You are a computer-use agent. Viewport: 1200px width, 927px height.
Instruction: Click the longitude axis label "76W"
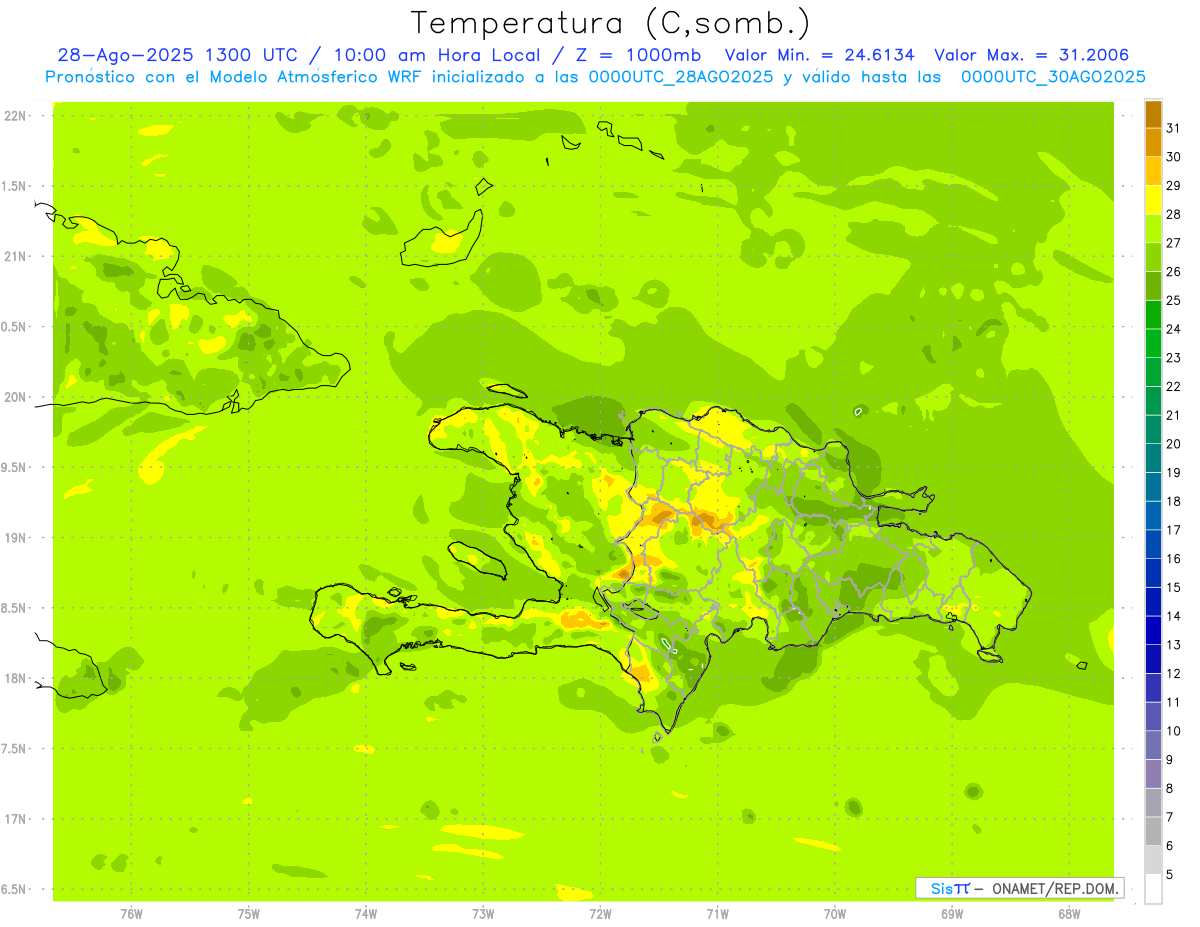[x=131, y=914]
